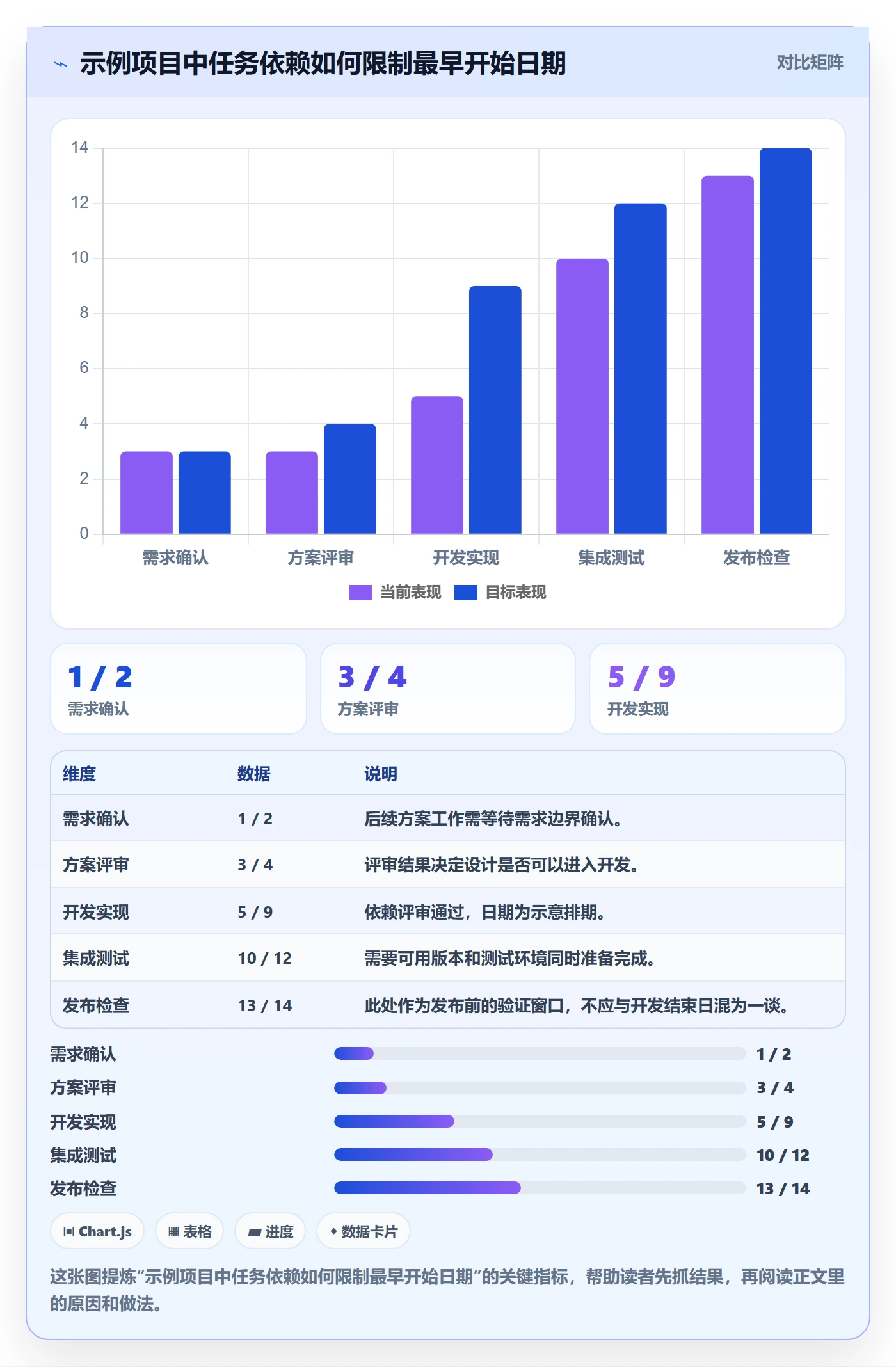Viewport: 896px width, 1367px height.
Task: Click description 依赖评审通过，日期为示意排期
Action: [x=484, y=912]
